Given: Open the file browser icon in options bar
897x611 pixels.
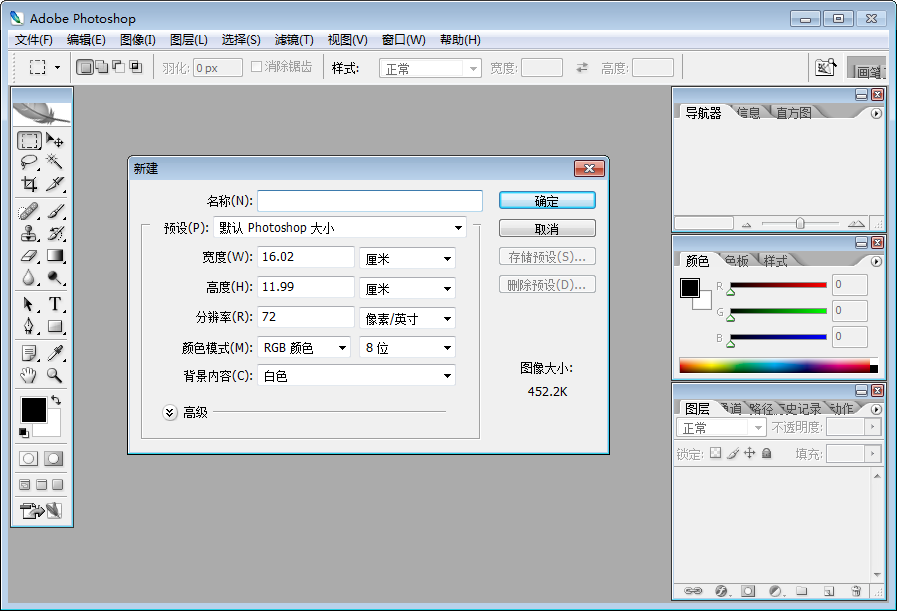Looking at the screenshot, I should click(825, 68).
